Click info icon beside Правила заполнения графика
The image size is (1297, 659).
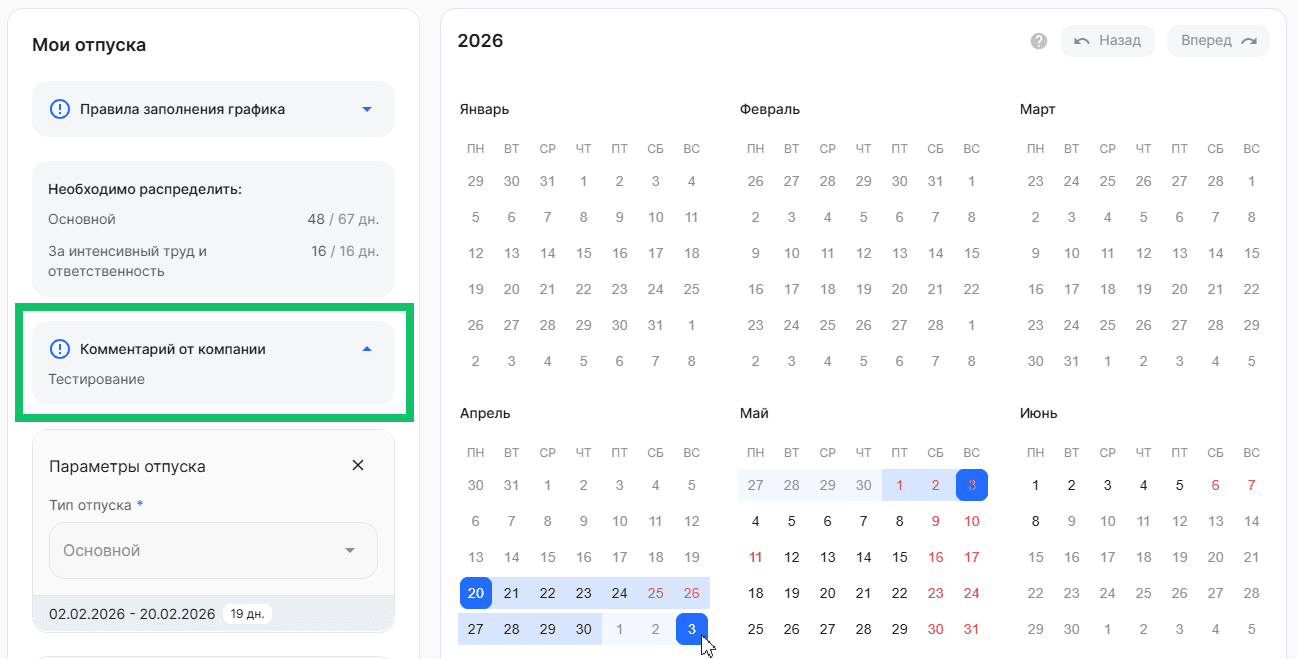[60, 109]
